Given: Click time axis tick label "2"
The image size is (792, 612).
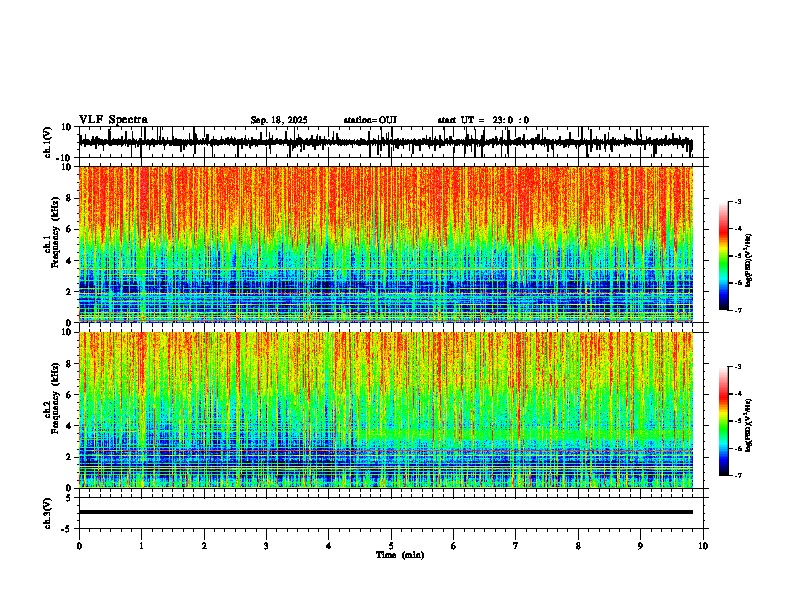Looking at the screenshot, I should pyautogui.click(x=204, y=546).
